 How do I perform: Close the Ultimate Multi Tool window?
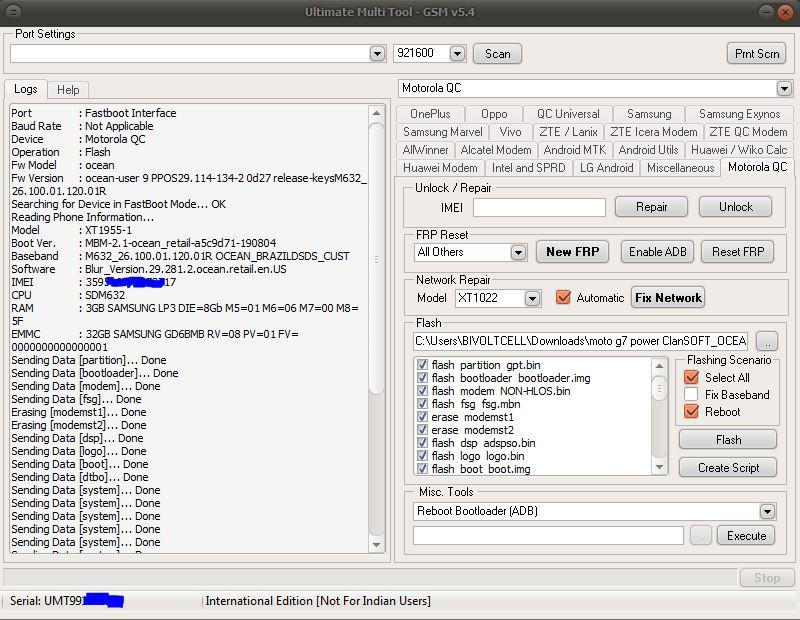(x=785, y=12)
